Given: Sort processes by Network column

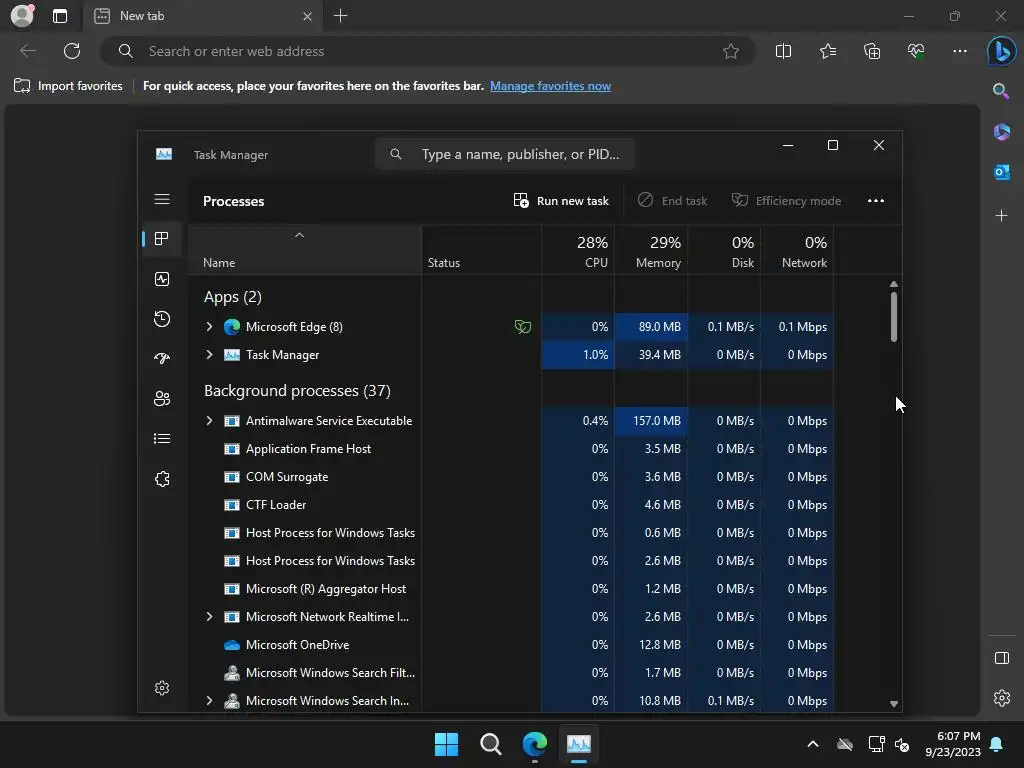Looking at the screenshot, I should (797, 250).
